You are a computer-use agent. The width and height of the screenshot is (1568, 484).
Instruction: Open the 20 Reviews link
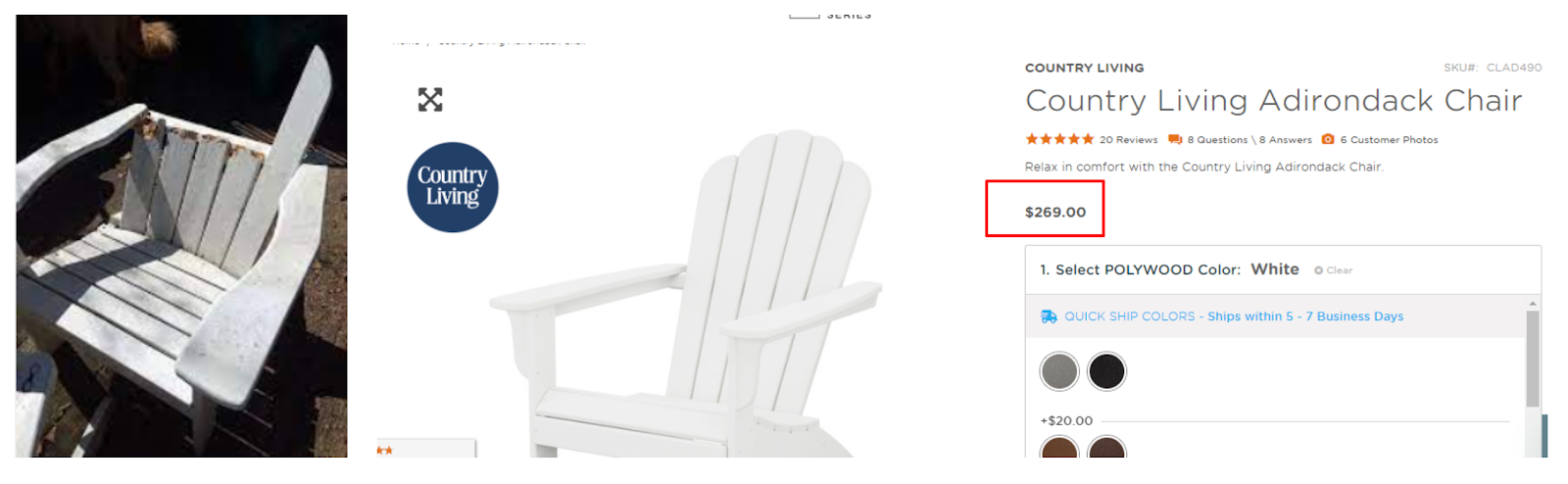point(1128,140)
